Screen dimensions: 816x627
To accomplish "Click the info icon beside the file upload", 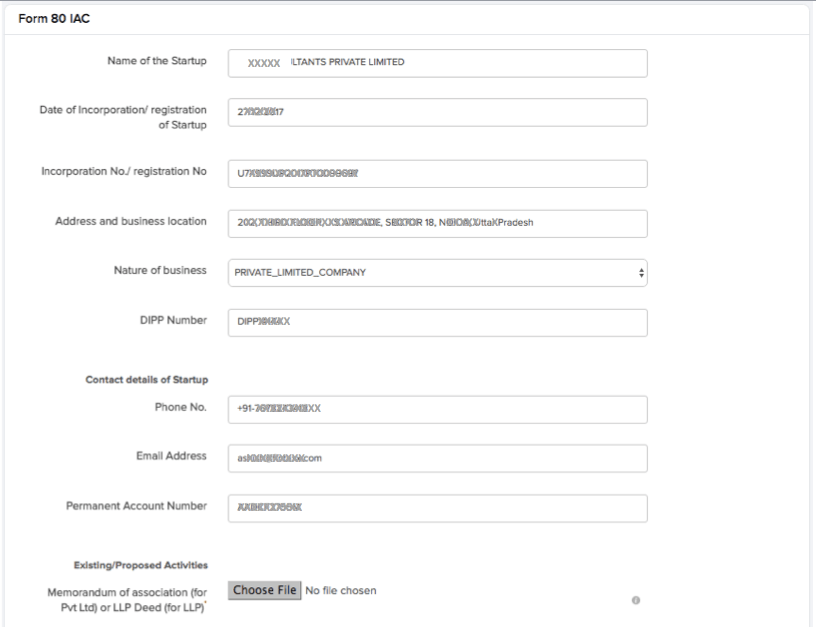I will (635, 600).
